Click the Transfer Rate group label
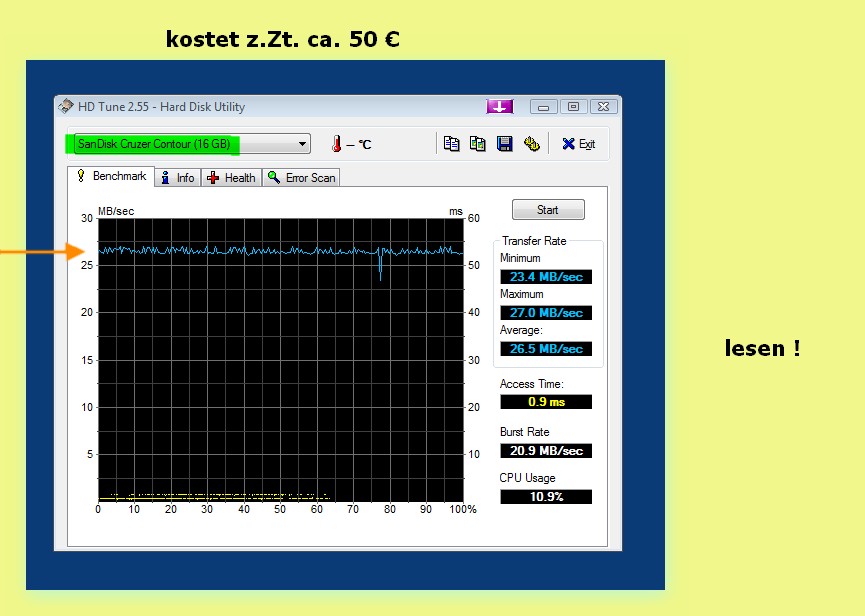Viewport: 865px width, 616px height. 534,241
